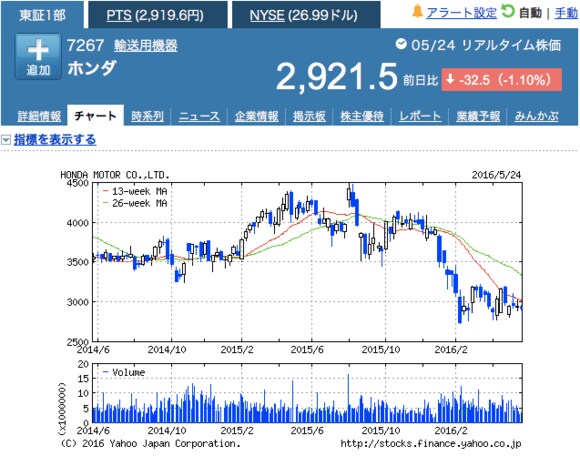Open the 時系列 tab
The width and height of the screenshot is (580, 456).
(x=148, y=116)
